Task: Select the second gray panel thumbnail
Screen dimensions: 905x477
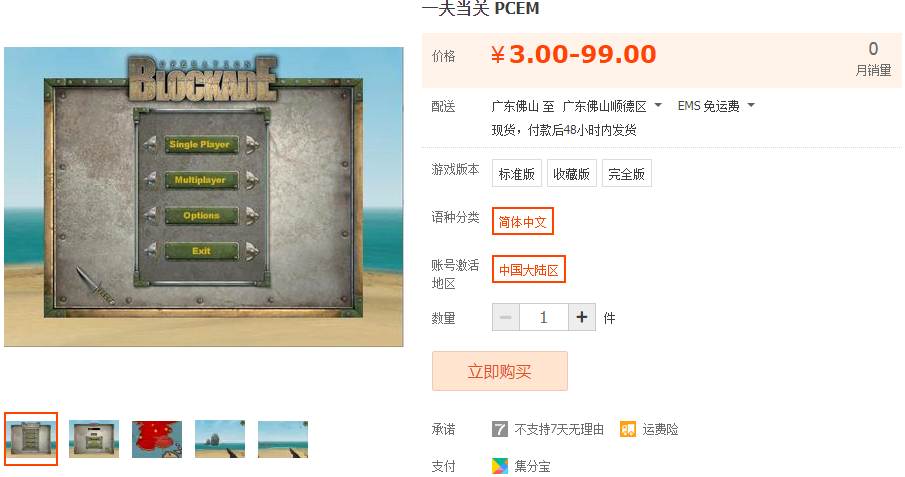Action: 94,439
